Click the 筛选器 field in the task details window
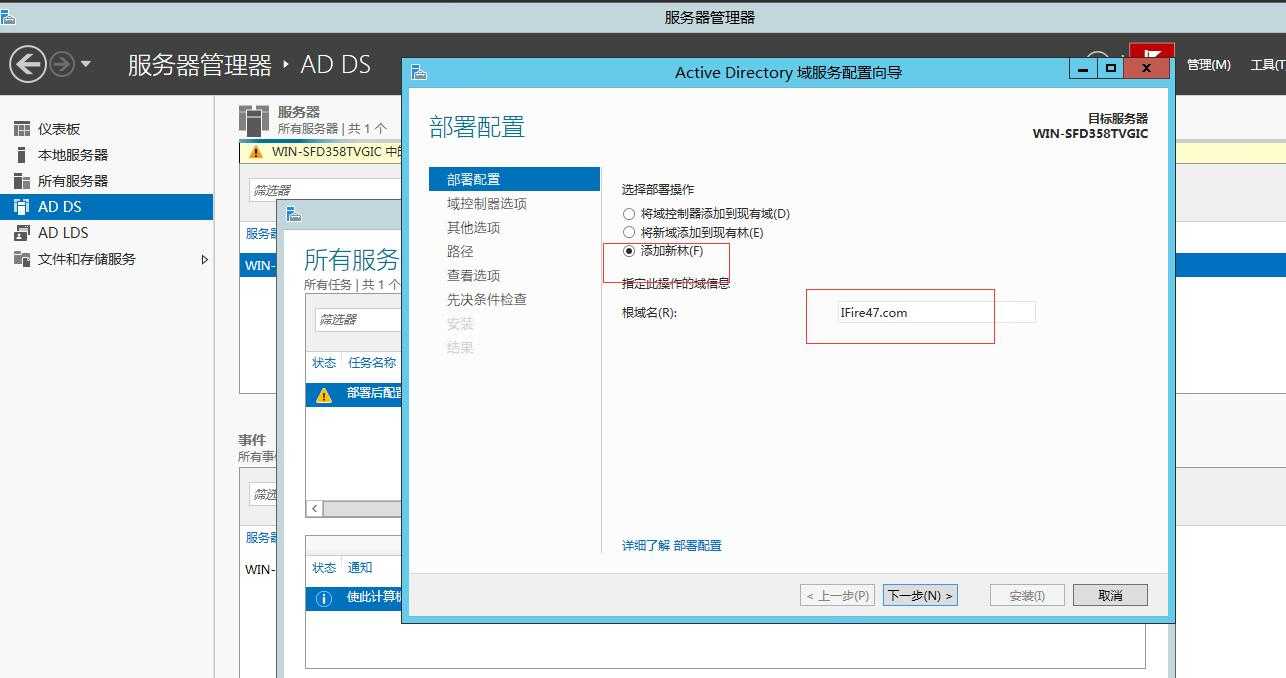Viewport: 1286px width, 678px height. pyautogui.click(x=357, y=319)
